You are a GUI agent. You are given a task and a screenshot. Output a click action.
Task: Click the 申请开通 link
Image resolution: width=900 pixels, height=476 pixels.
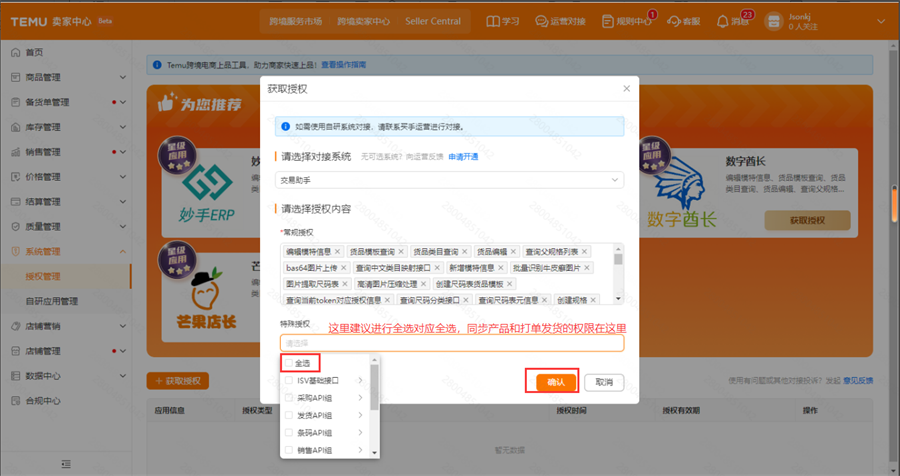(463, 157)
